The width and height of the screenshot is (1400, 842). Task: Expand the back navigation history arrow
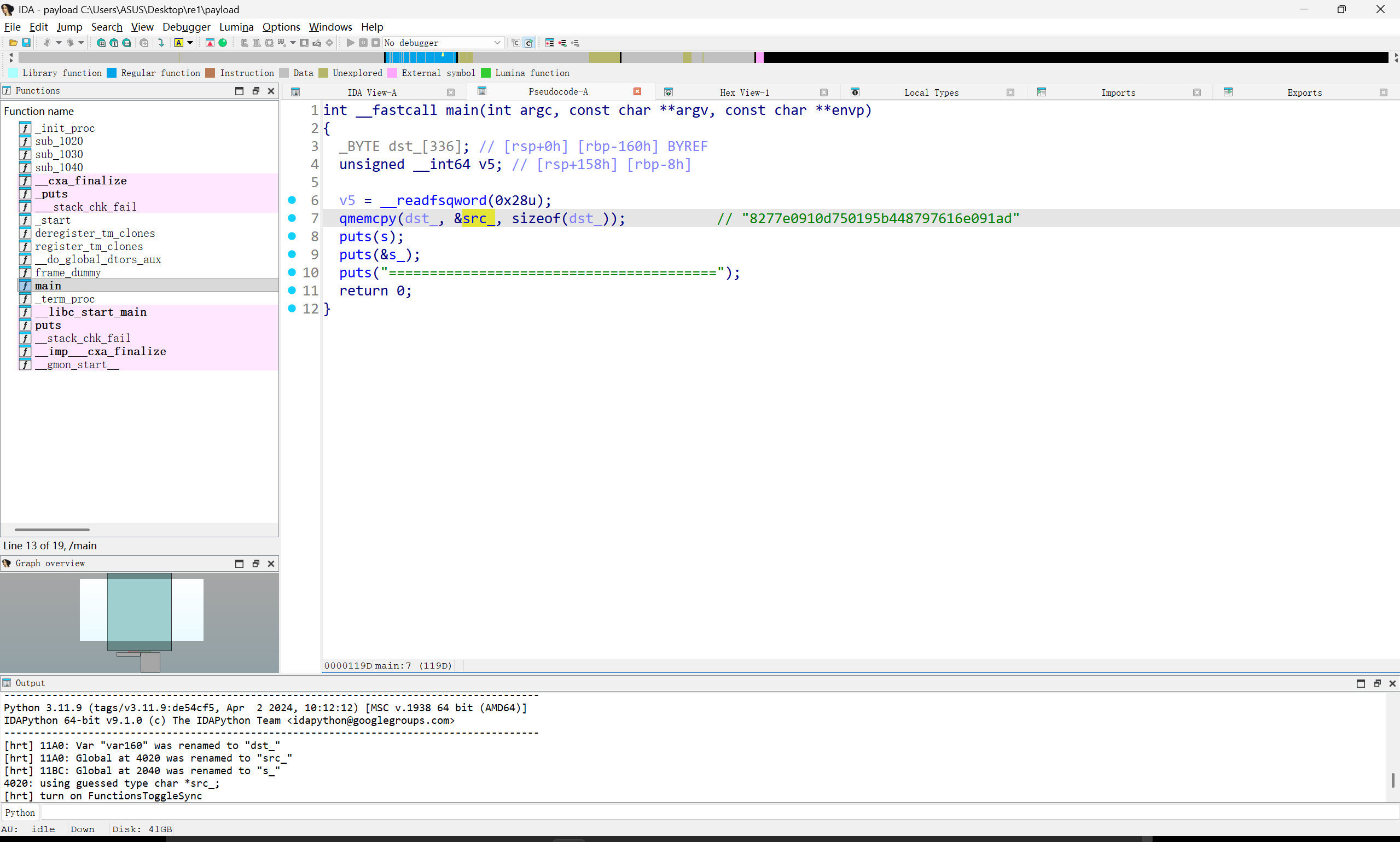click(59, 43)
